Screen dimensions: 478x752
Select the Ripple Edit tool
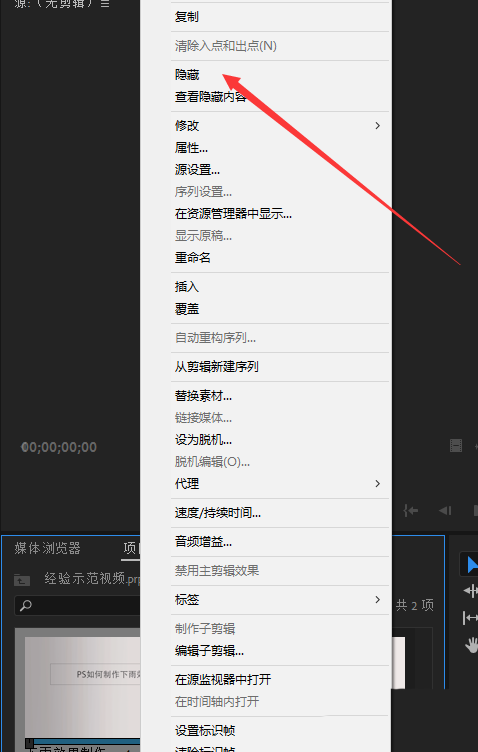471,590
